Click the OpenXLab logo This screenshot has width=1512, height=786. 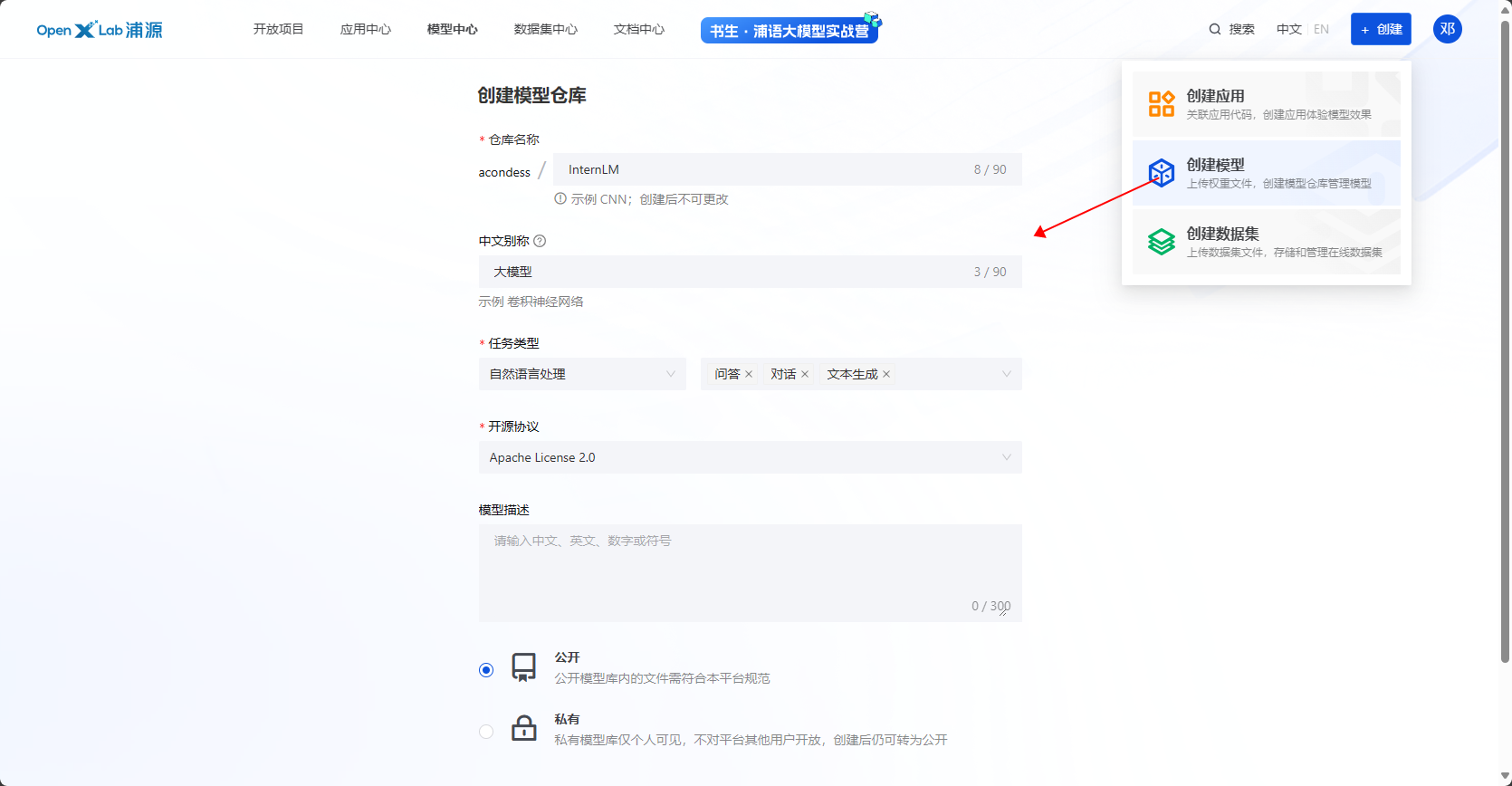pyautogui.click(x=100, y=30)
